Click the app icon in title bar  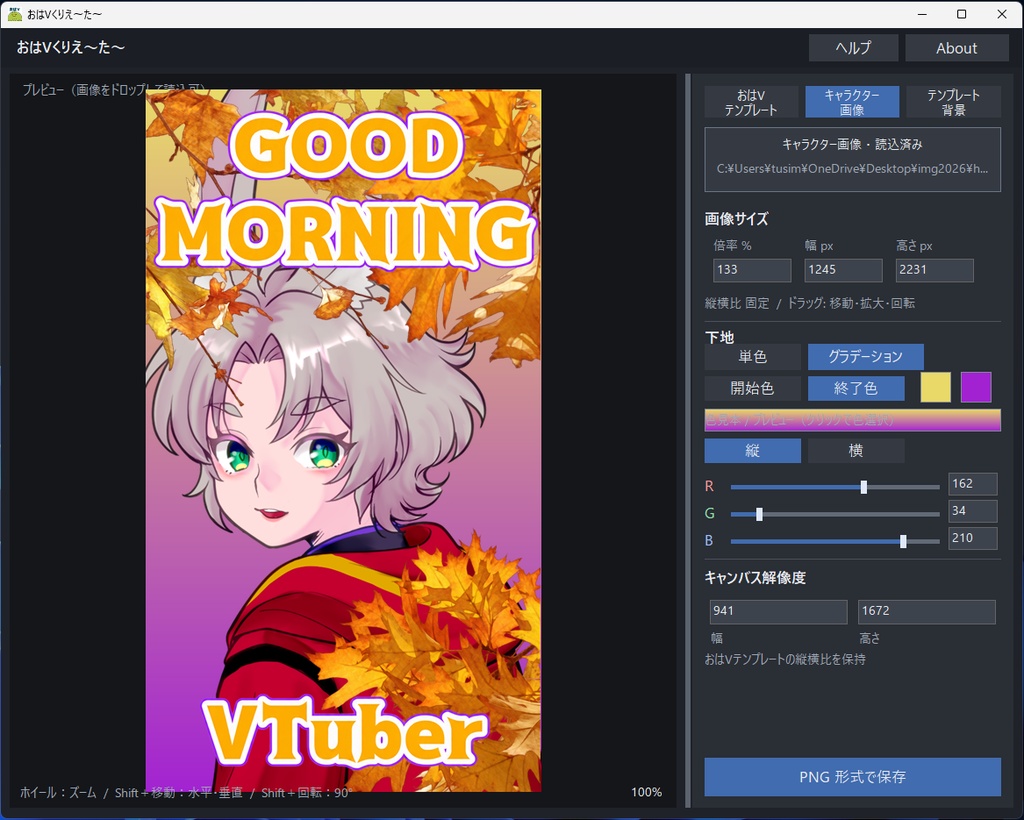(x=14, y=14)
